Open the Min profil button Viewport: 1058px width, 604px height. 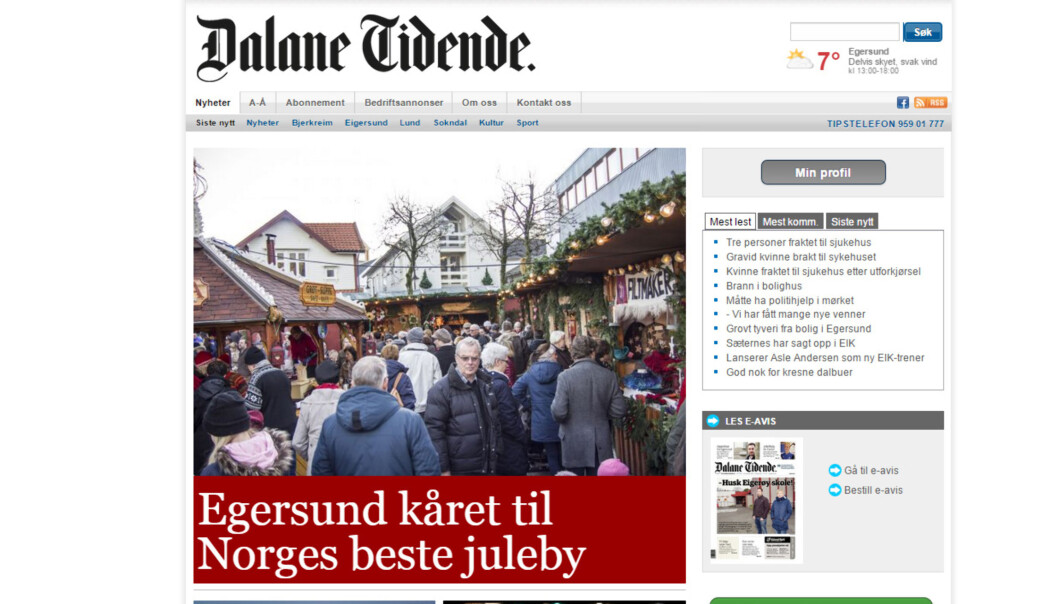point(823,172)
